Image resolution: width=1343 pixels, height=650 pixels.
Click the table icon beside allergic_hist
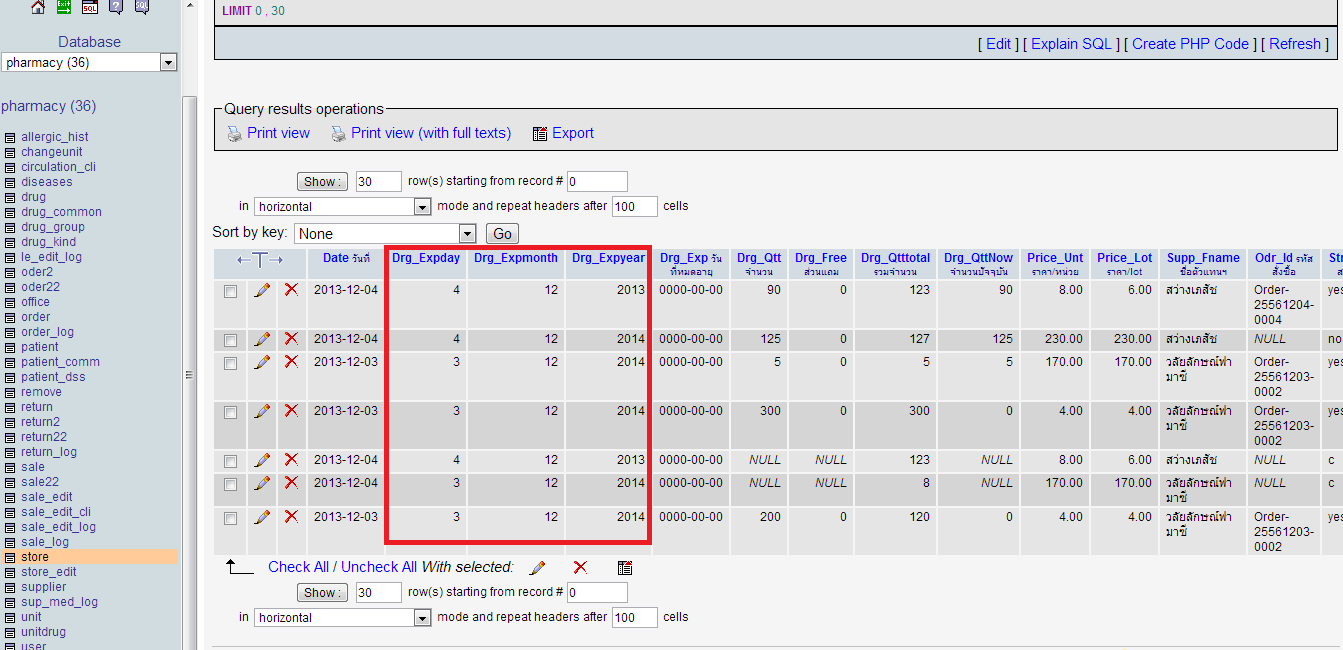point(10,137)
